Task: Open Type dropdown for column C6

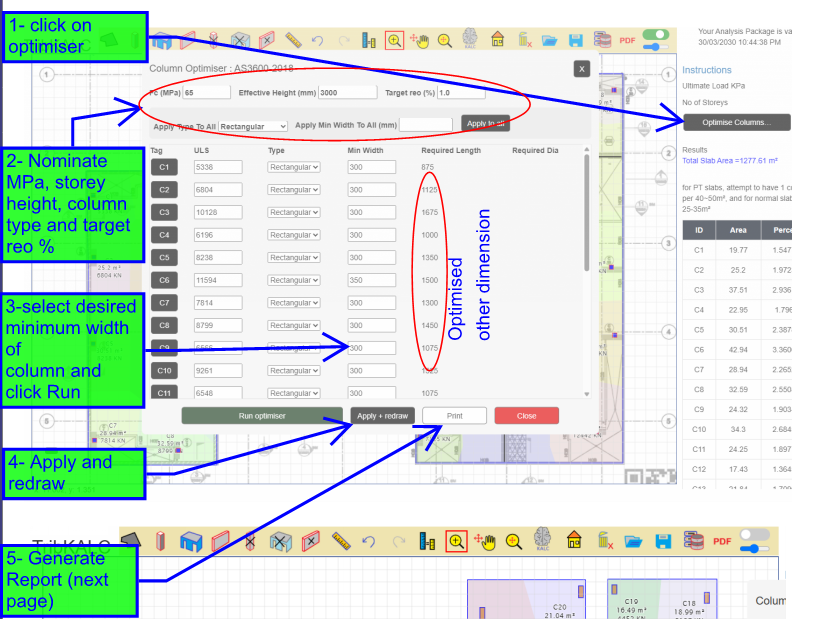Action: click(x=293, y=280)
